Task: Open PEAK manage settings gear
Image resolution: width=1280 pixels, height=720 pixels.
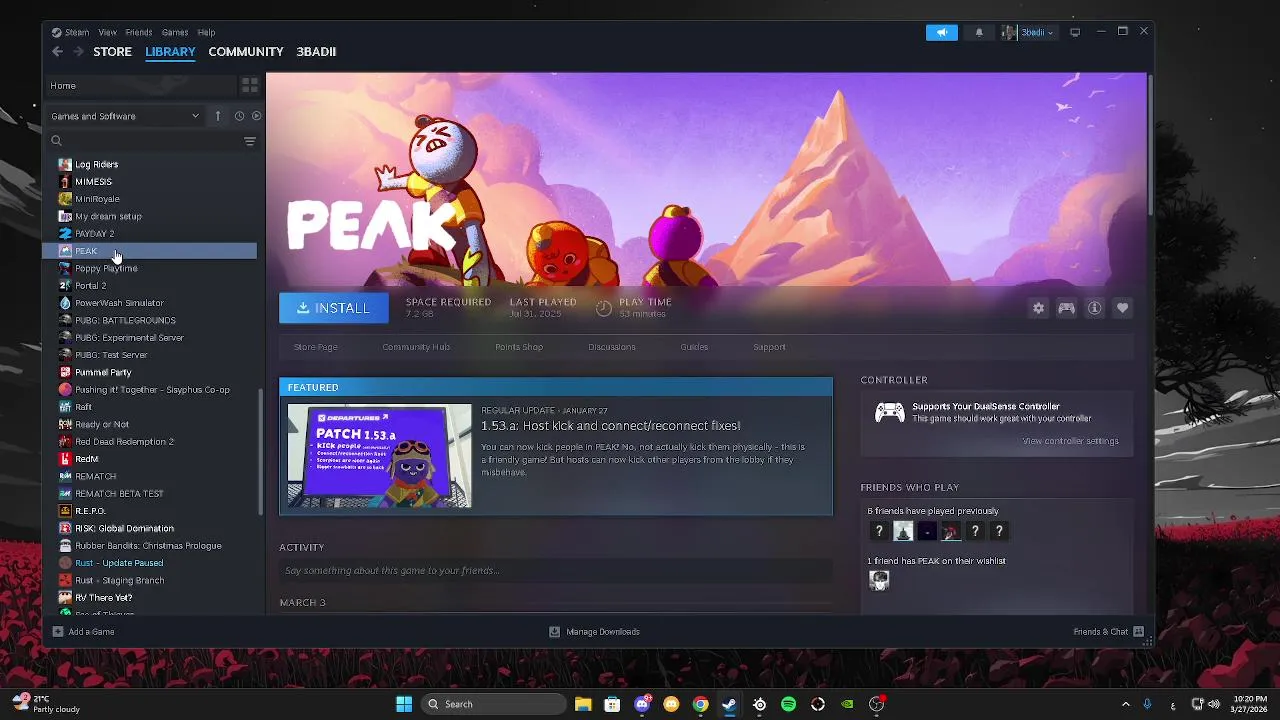Action: [1038, 308]
